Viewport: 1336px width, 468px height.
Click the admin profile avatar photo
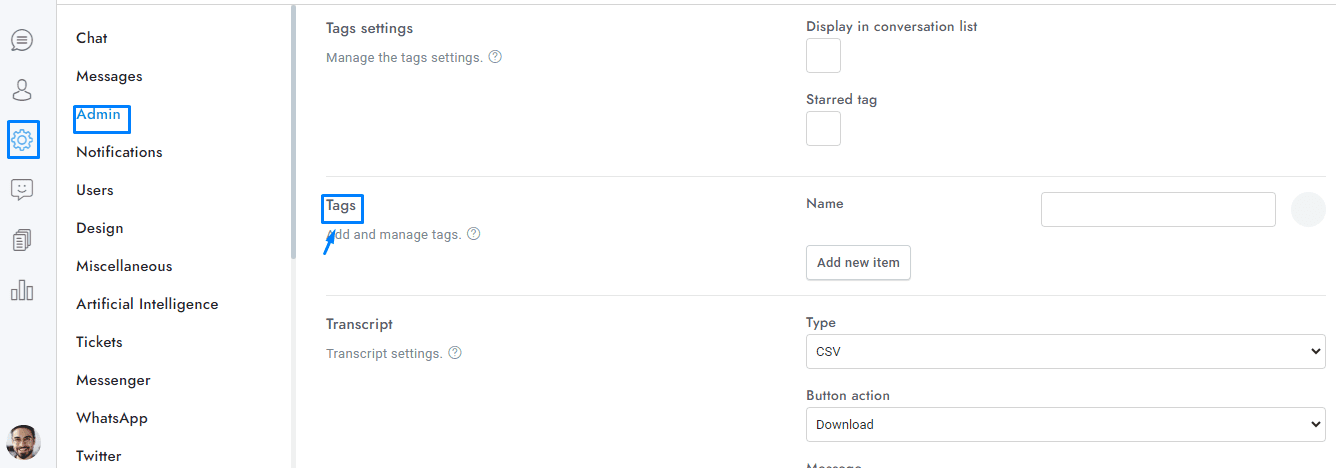click(x=23, y=441)
